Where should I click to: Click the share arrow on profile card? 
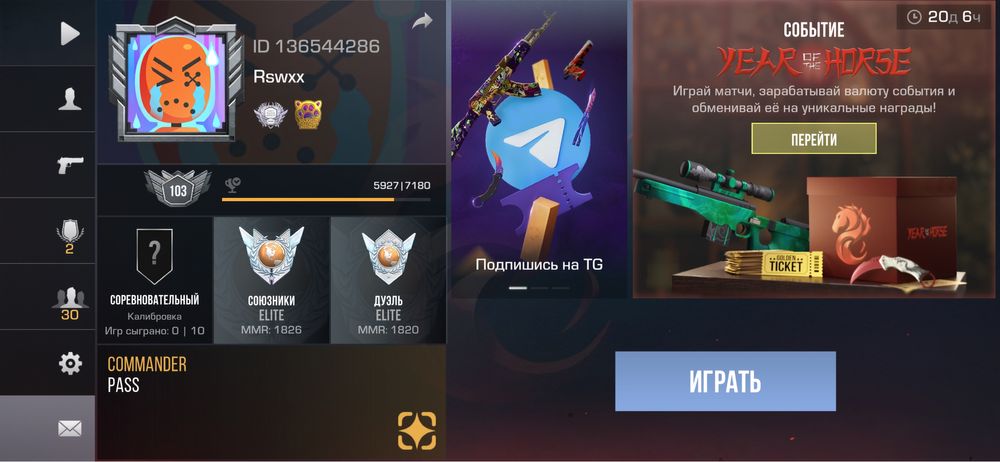[x=422, y=21]
